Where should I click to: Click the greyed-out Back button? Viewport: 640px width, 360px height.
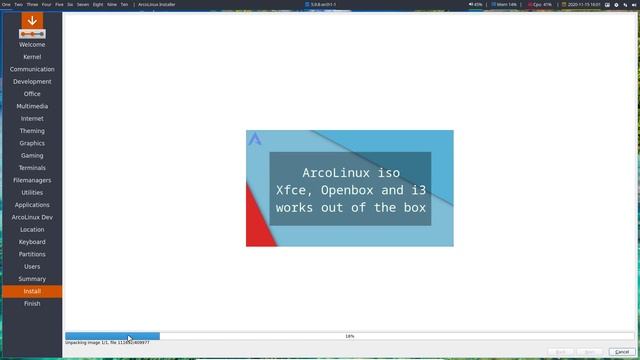560,352
